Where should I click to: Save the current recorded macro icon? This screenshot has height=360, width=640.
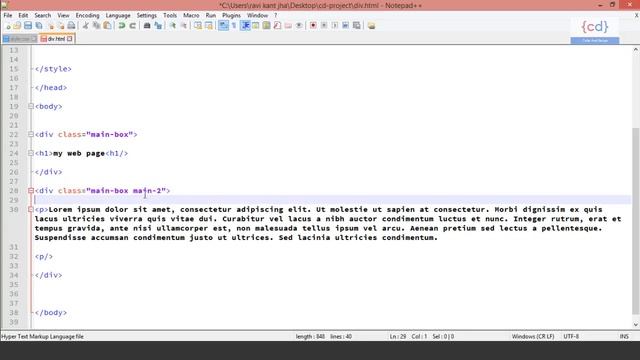[356, 26]
